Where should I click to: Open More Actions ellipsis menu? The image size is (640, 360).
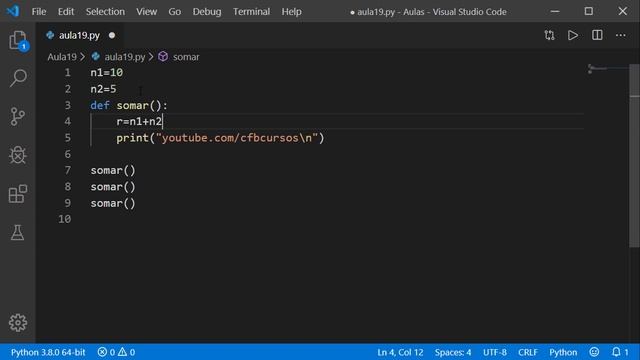coord(620,35)
